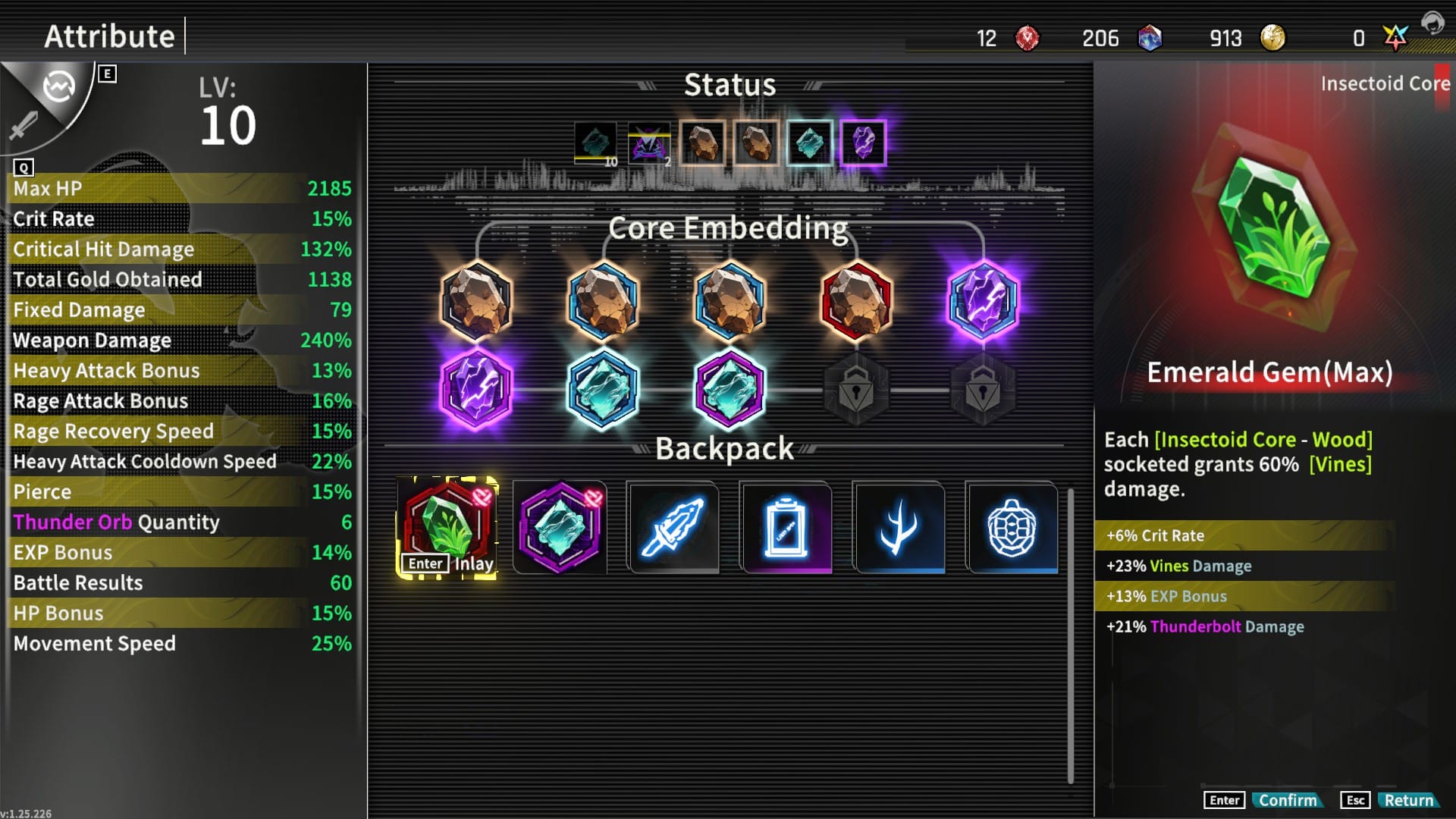
Task: Click the gold coin currency icon
Action: click(1272, 37)
